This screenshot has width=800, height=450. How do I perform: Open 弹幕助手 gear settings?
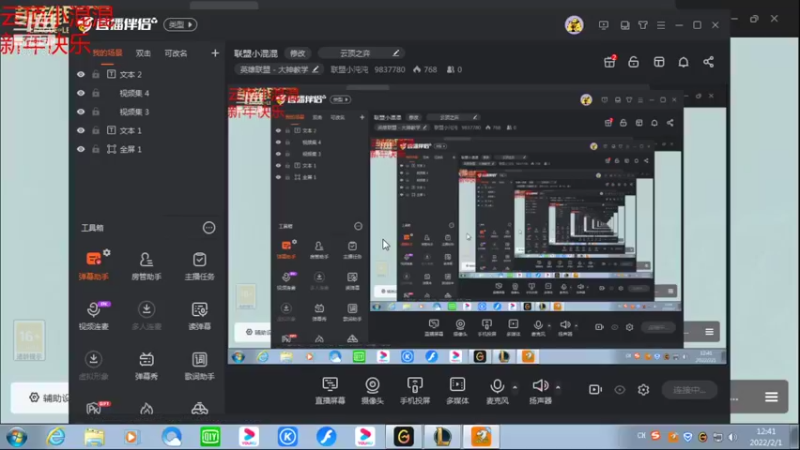point(107,253)
